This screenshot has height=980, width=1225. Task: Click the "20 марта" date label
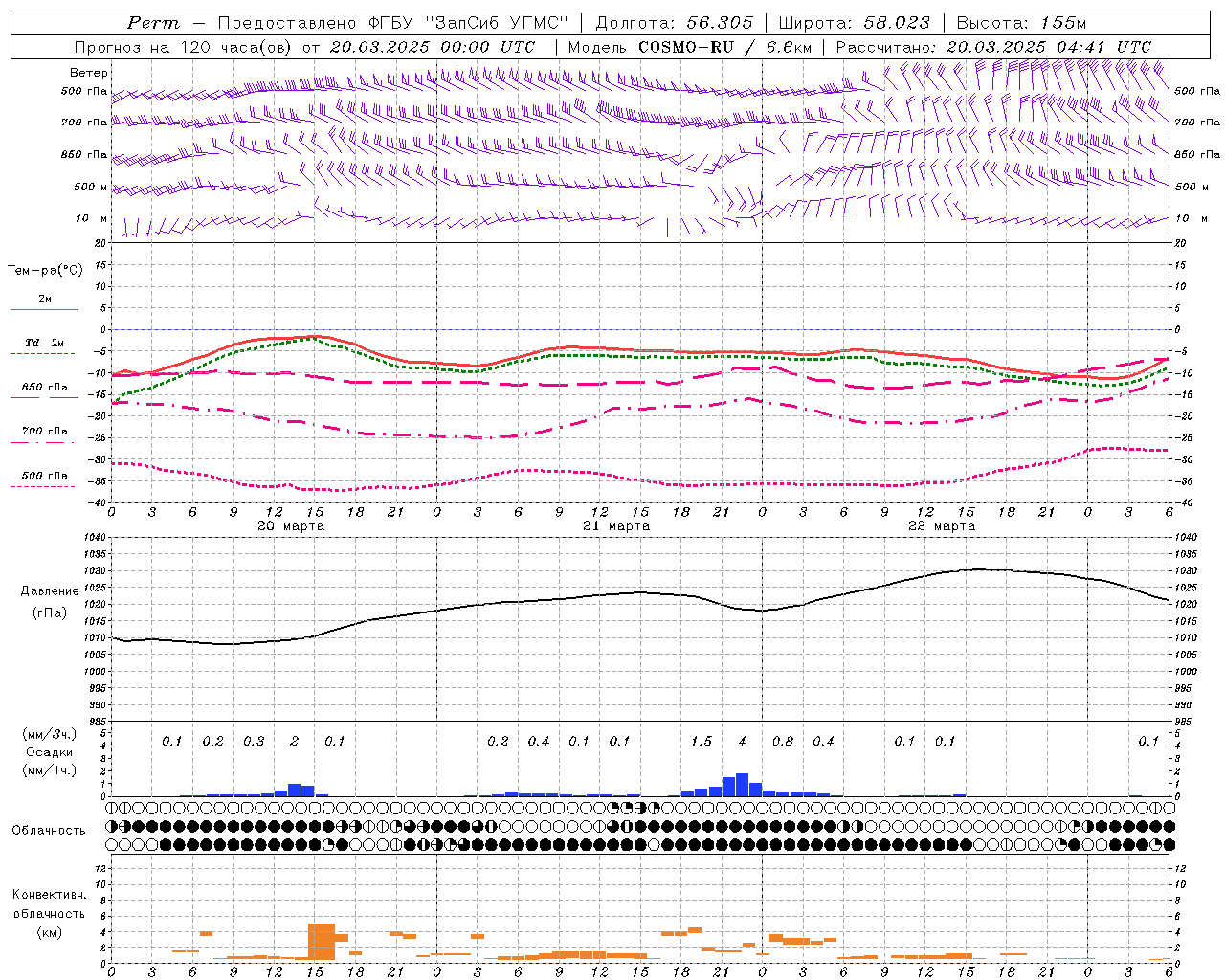pos(291,526)
